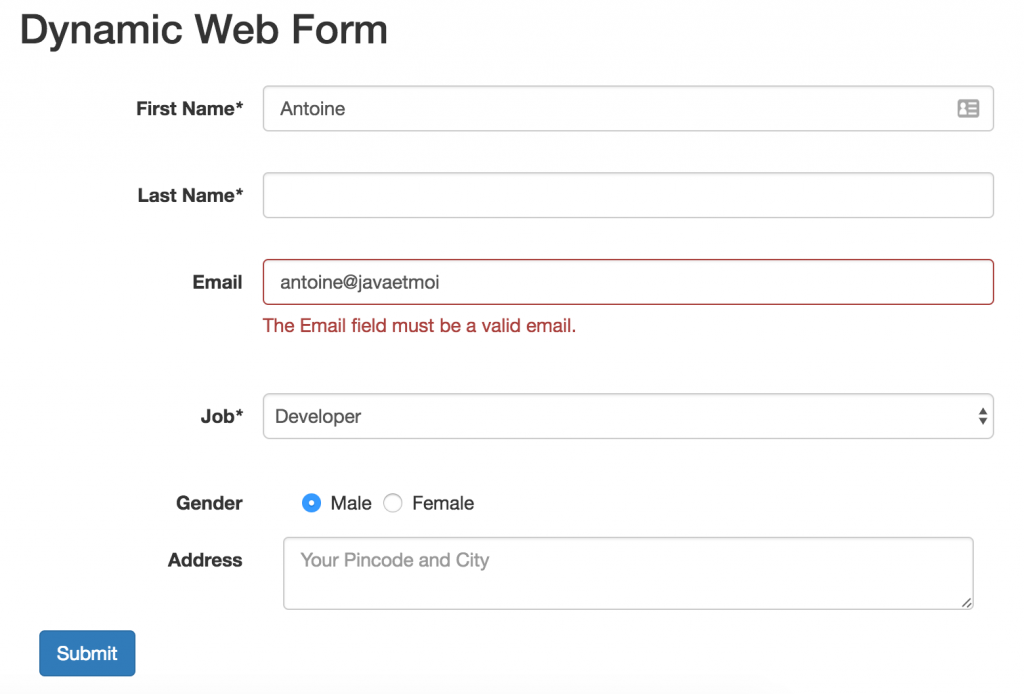The height and width of the screenshot is (694, 1024).
Task: Click the Job dropdown arrows
Action: pyautogui.click(x=983, y=416)
